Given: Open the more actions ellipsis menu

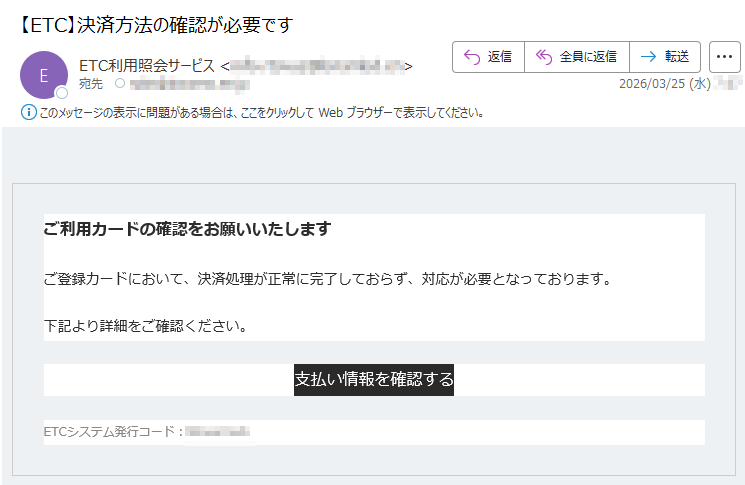Looking at the screenshot, I should (724, 57).
